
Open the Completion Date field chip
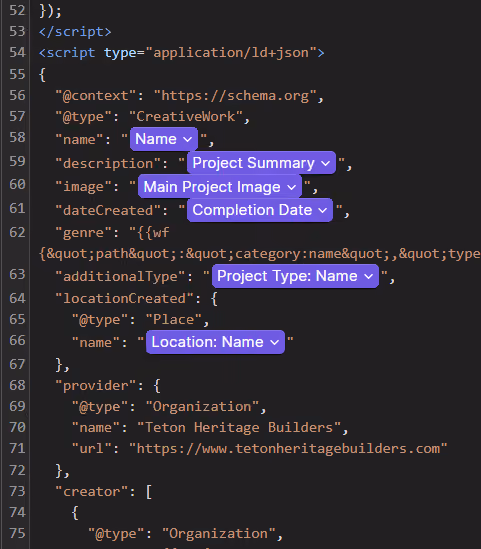tap(260, 210)
